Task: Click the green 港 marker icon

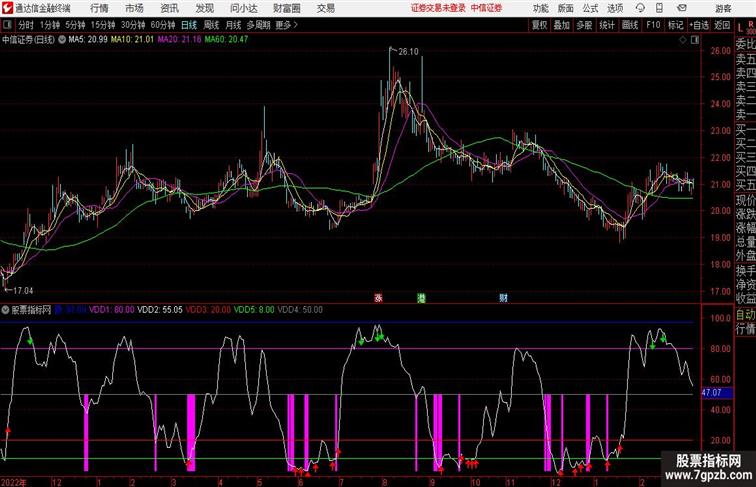Action: (421, 298)
